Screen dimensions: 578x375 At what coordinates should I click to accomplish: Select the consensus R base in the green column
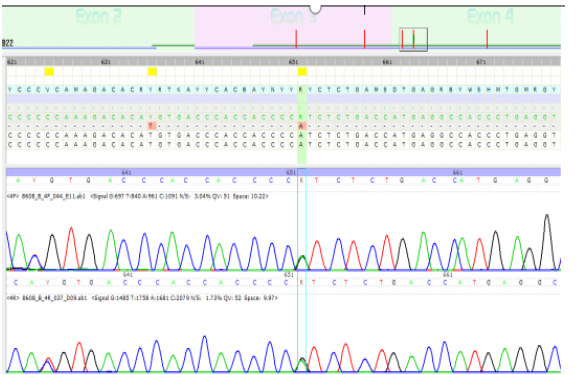pyautogui.click(x=302, y=90)
